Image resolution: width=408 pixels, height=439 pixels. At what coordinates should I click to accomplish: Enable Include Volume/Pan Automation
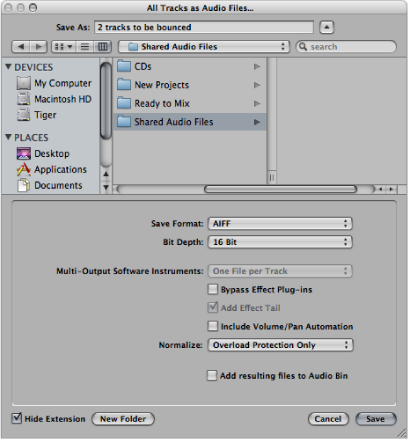(212, 326)
